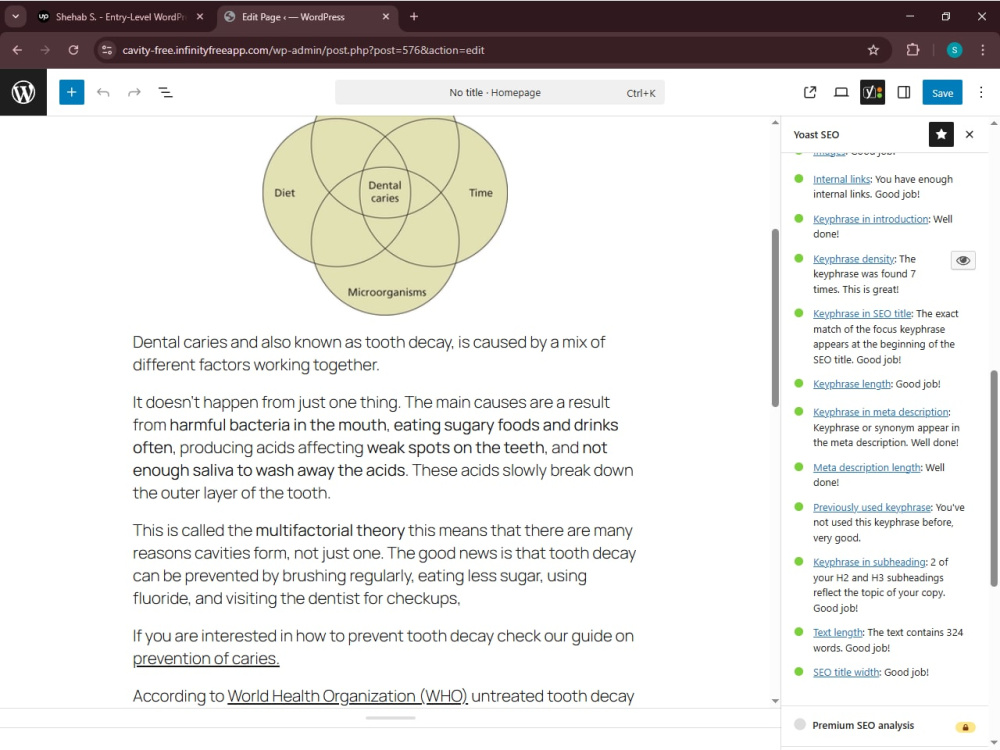Redo the editor change
Image resolution: width=1000 pixels, height=750 pixels.
[134, 92]
